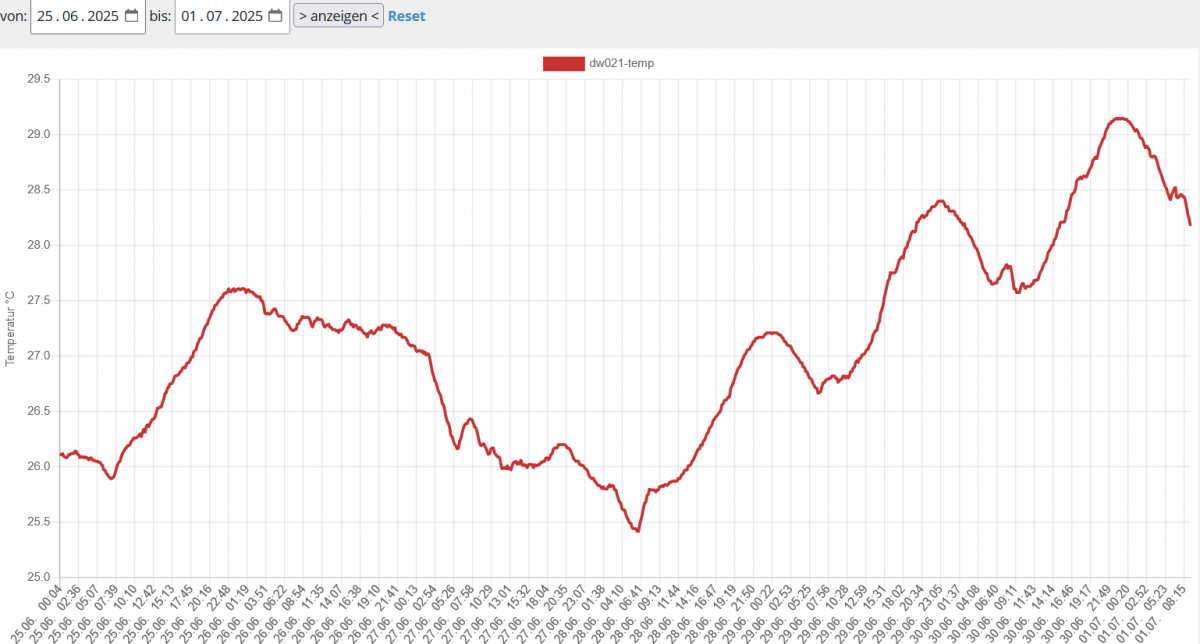Click the curve's highest peak above 29.0°C
Screen dimensions: 1200x644
pos(1121,118)
